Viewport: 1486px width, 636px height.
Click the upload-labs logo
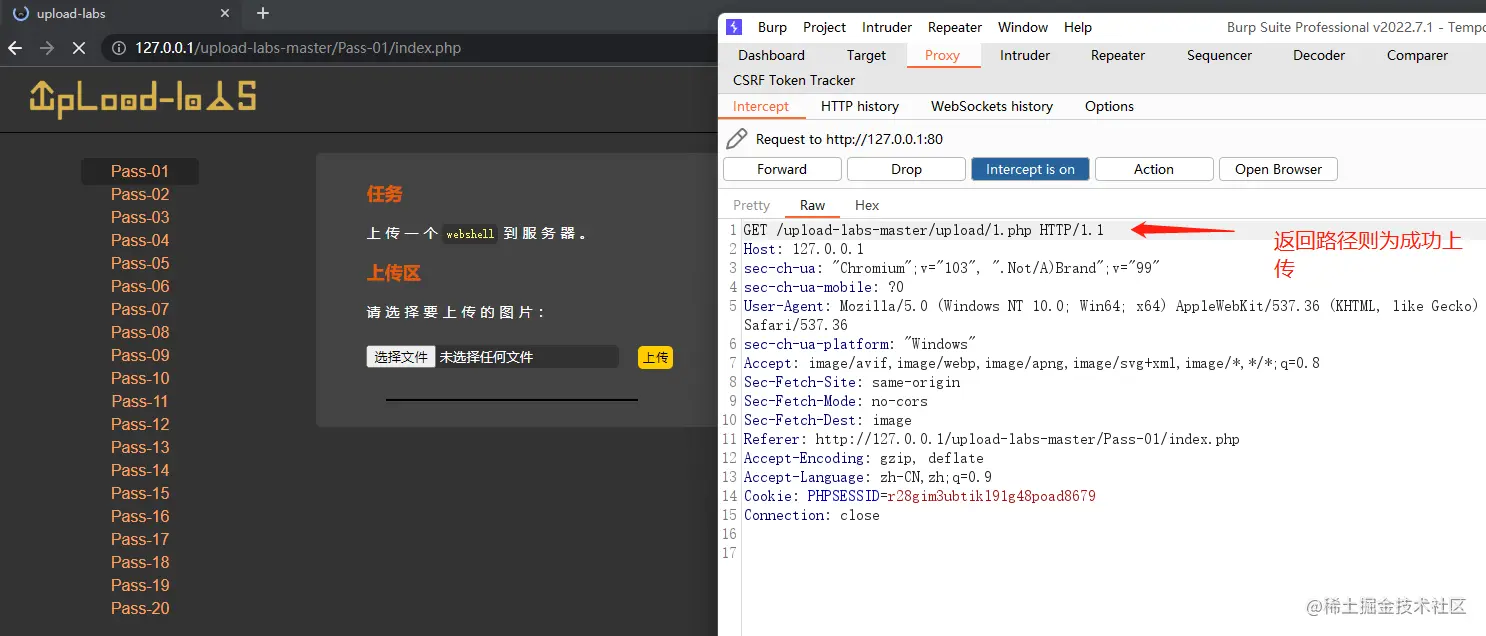coord(143,98)
